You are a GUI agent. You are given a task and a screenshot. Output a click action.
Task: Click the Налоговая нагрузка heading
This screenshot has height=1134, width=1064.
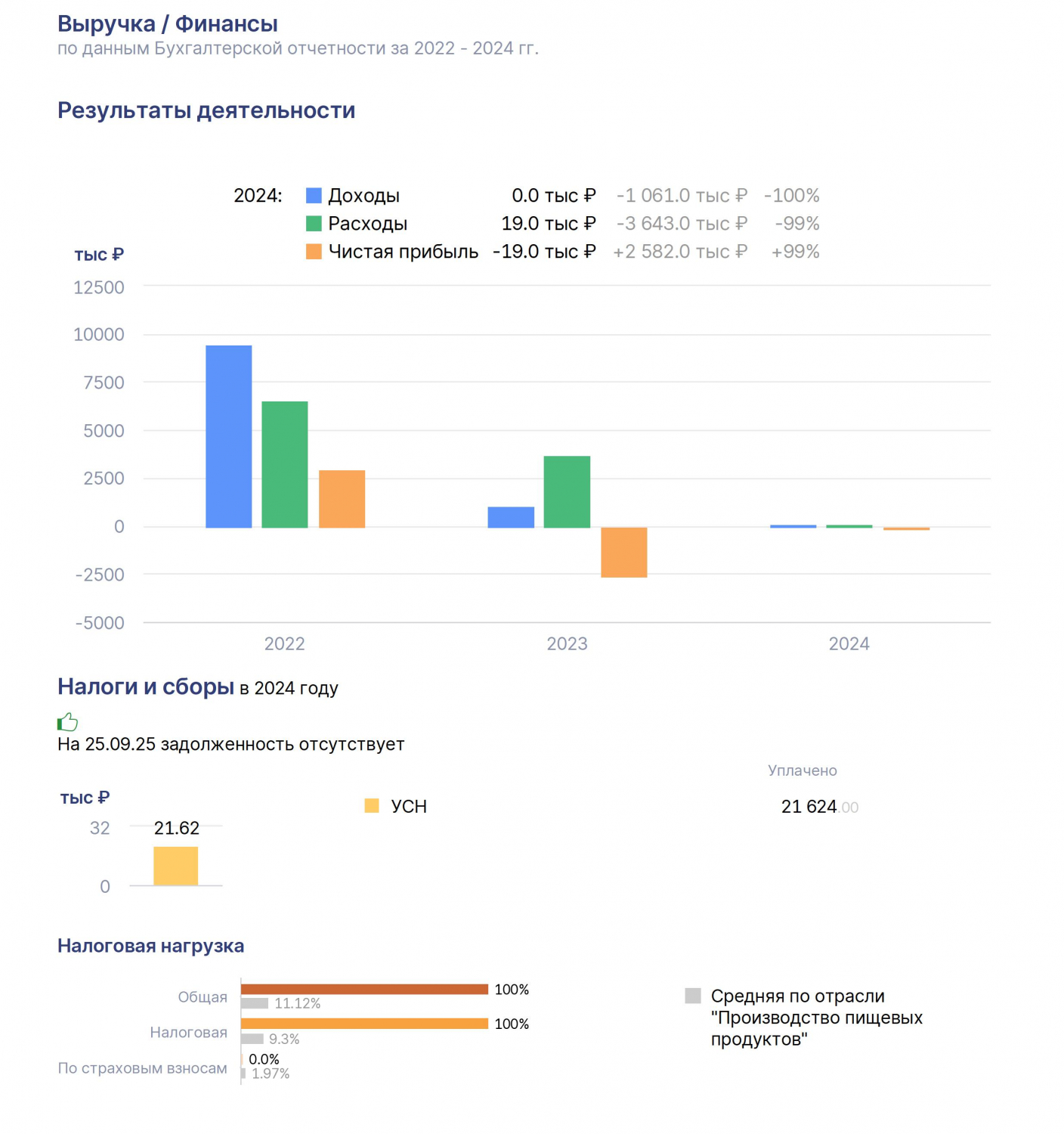tap(151, 946)
